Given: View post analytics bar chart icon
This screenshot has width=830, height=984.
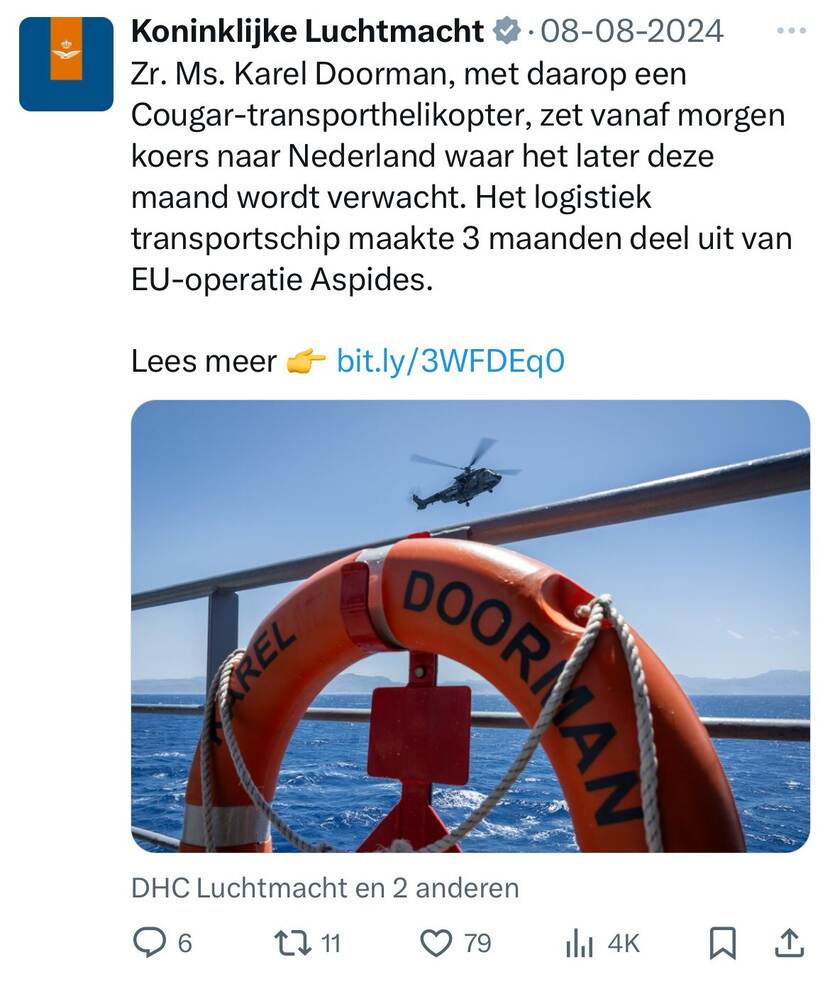Looking at the screenshot, I should 579,944.
